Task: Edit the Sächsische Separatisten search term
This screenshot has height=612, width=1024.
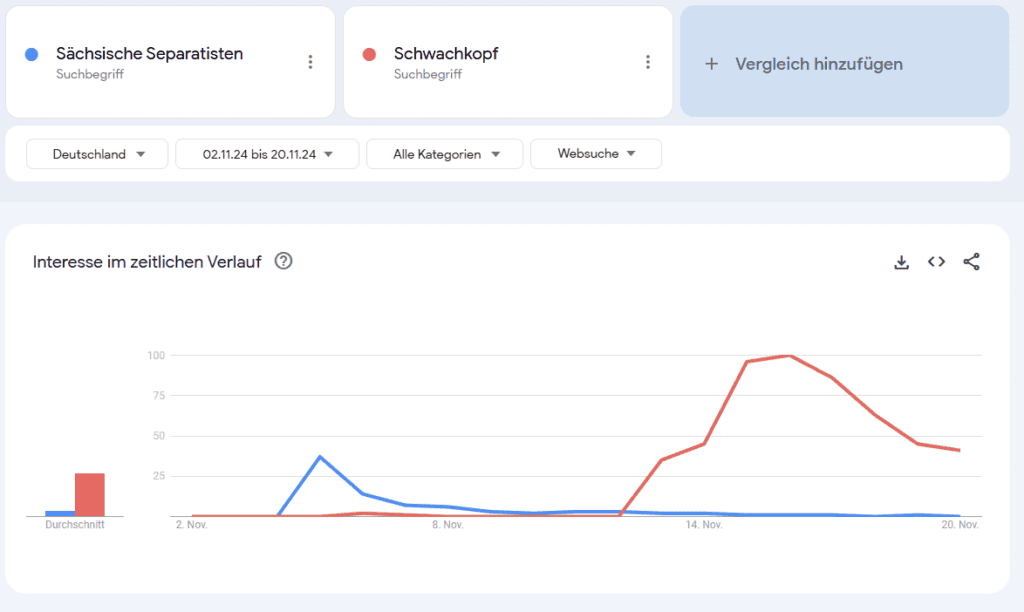Action: tap(149, 54)
